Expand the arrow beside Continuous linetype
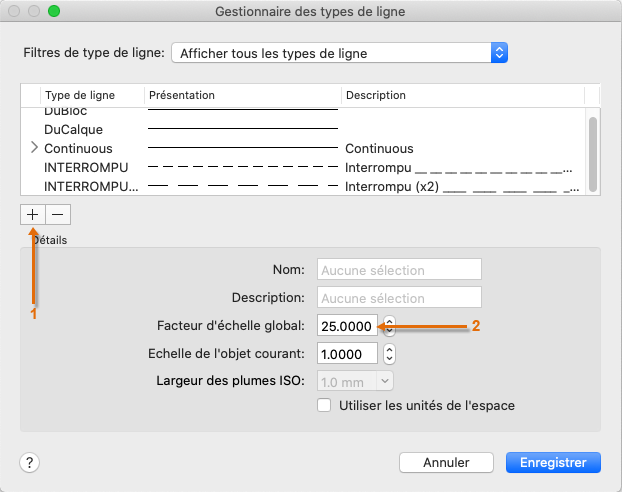 34,148
